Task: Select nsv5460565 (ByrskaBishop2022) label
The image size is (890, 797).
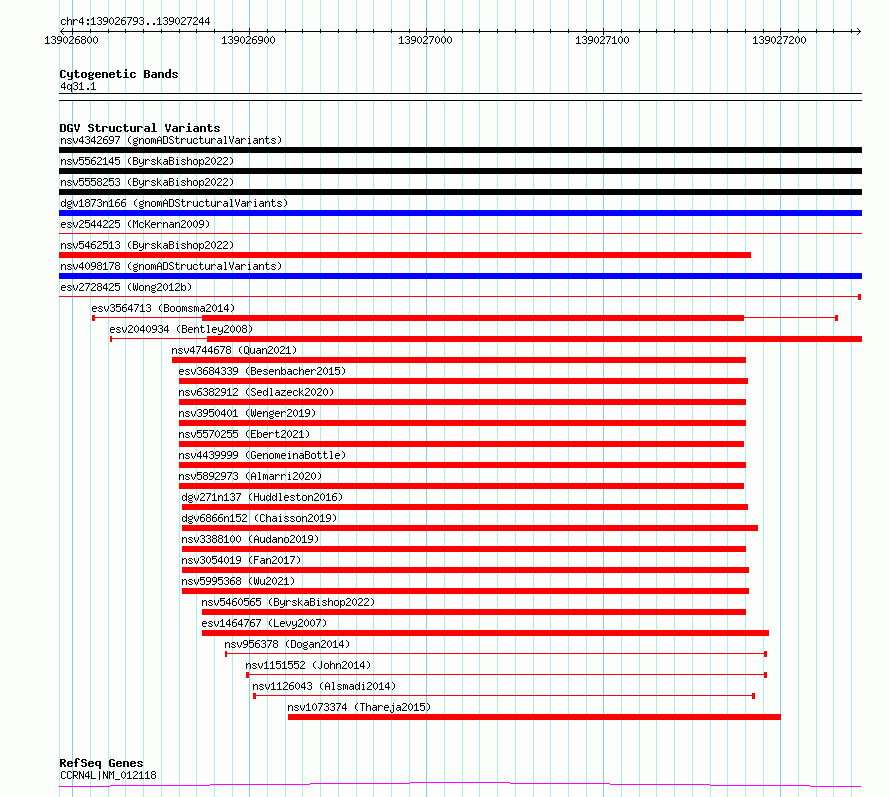Action: [288, 602]
